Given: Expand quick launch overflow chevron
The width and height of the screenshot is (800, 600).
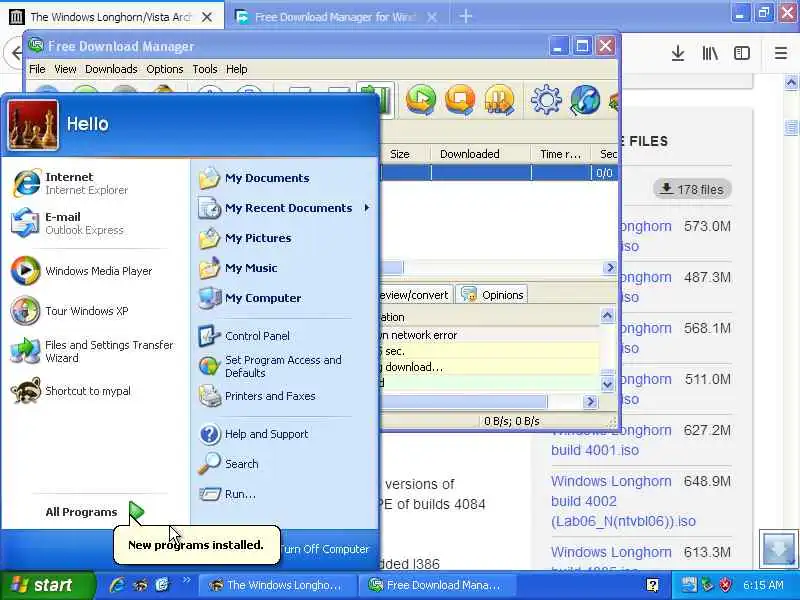Looking at the screenshot, I should point(186,580).
